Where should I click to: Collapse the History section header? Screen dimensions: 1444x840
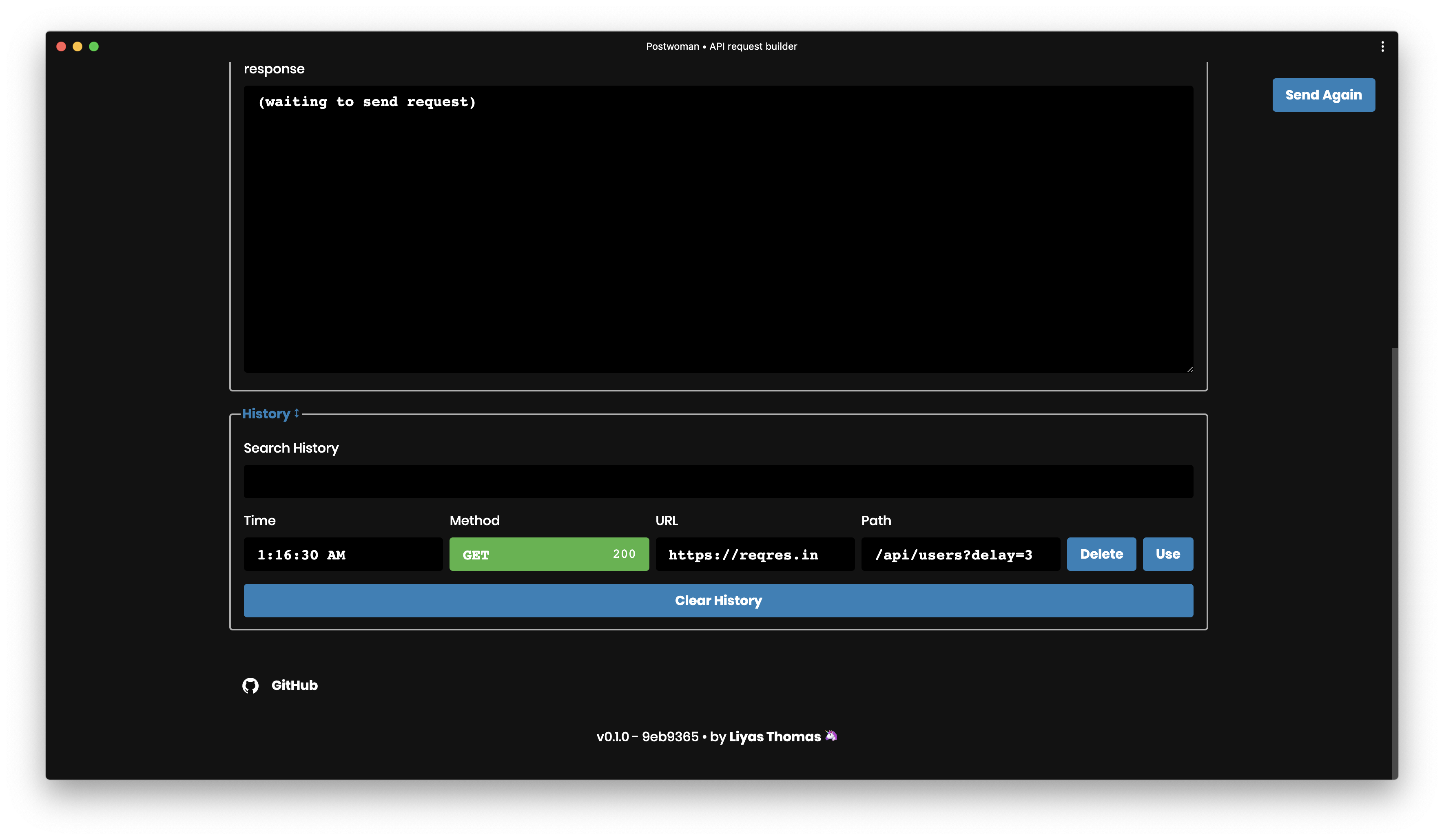tap(266, 414)
